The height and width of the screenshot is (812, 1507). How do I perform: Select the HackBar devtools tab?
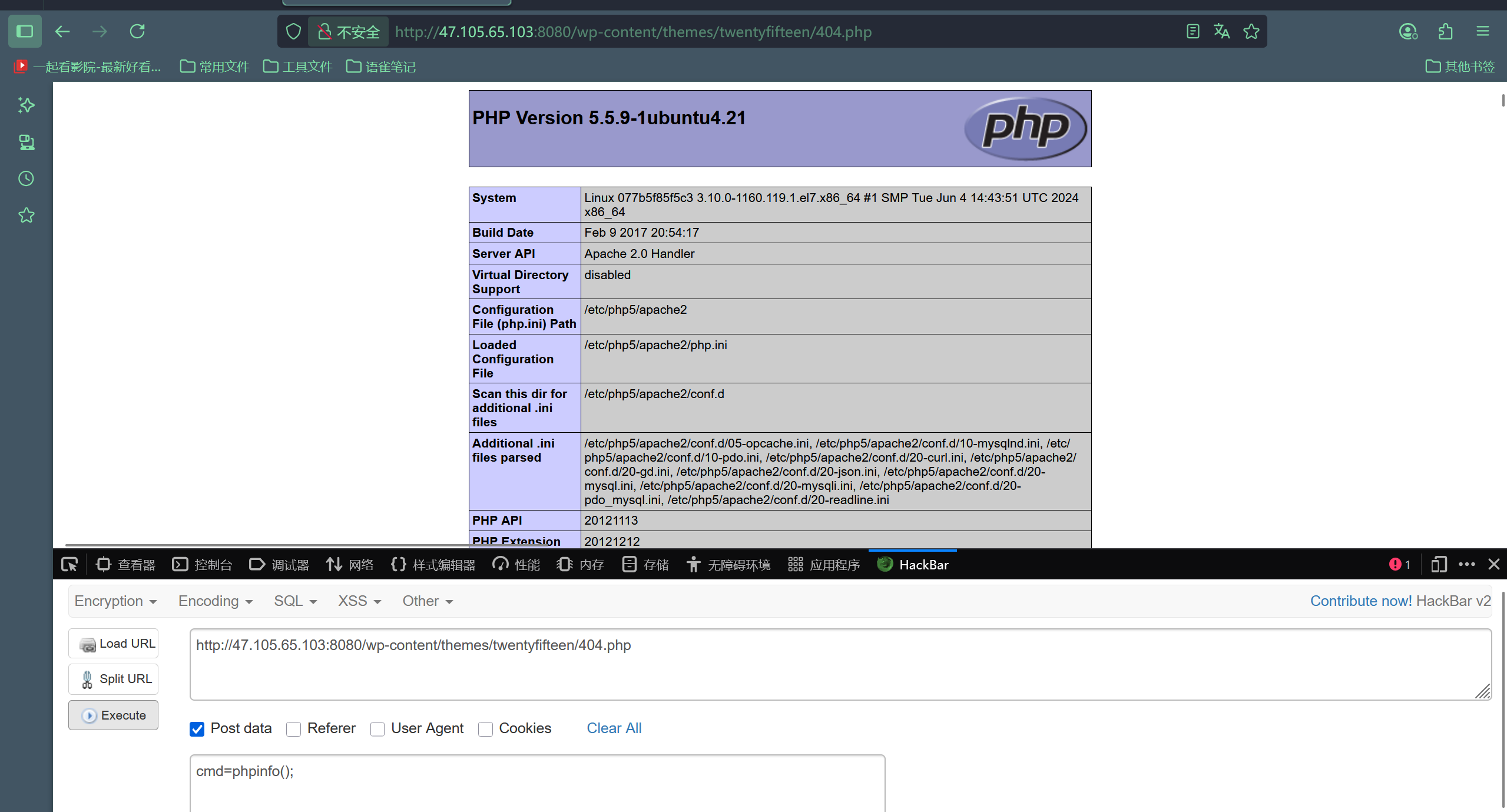(913, 565)
